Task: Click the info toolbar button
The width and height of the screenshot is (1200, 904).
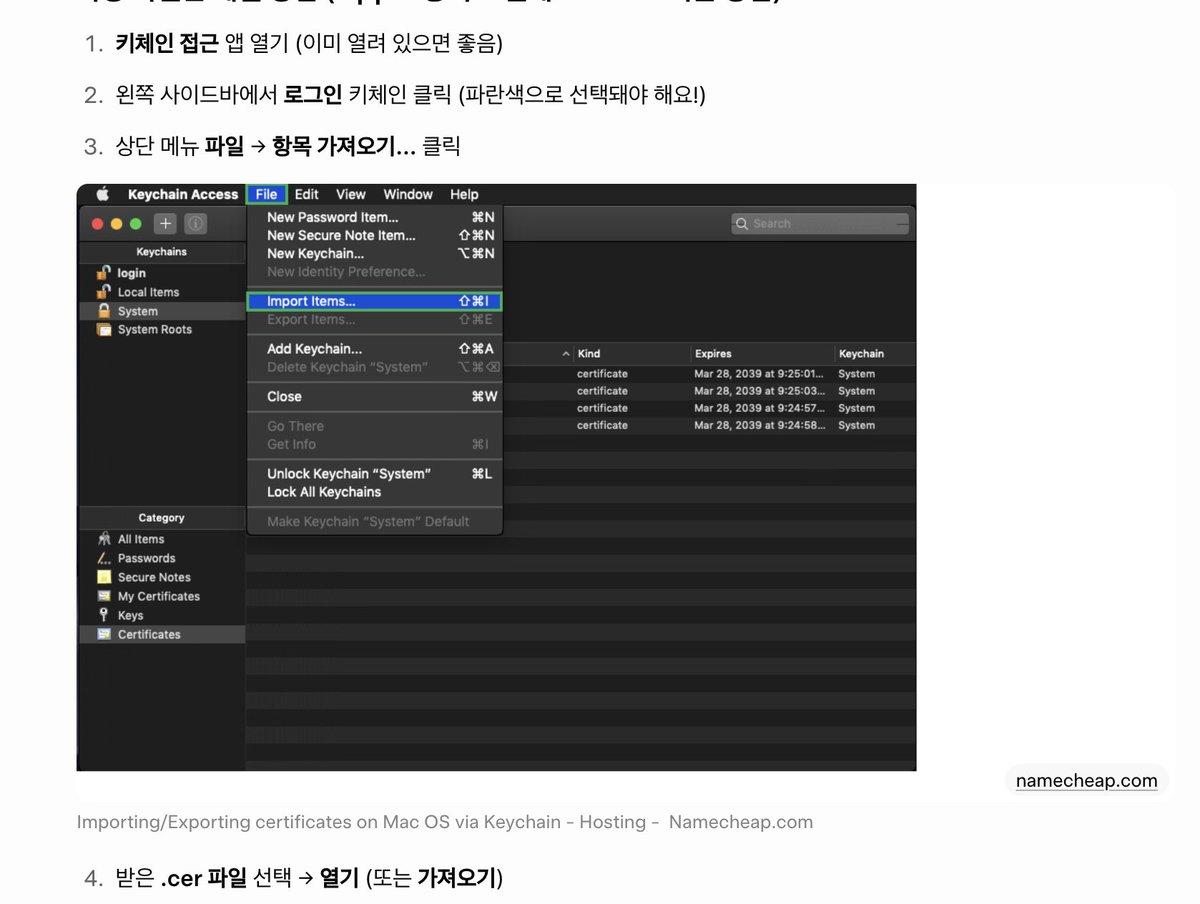Action: click(x=196, y=224)
